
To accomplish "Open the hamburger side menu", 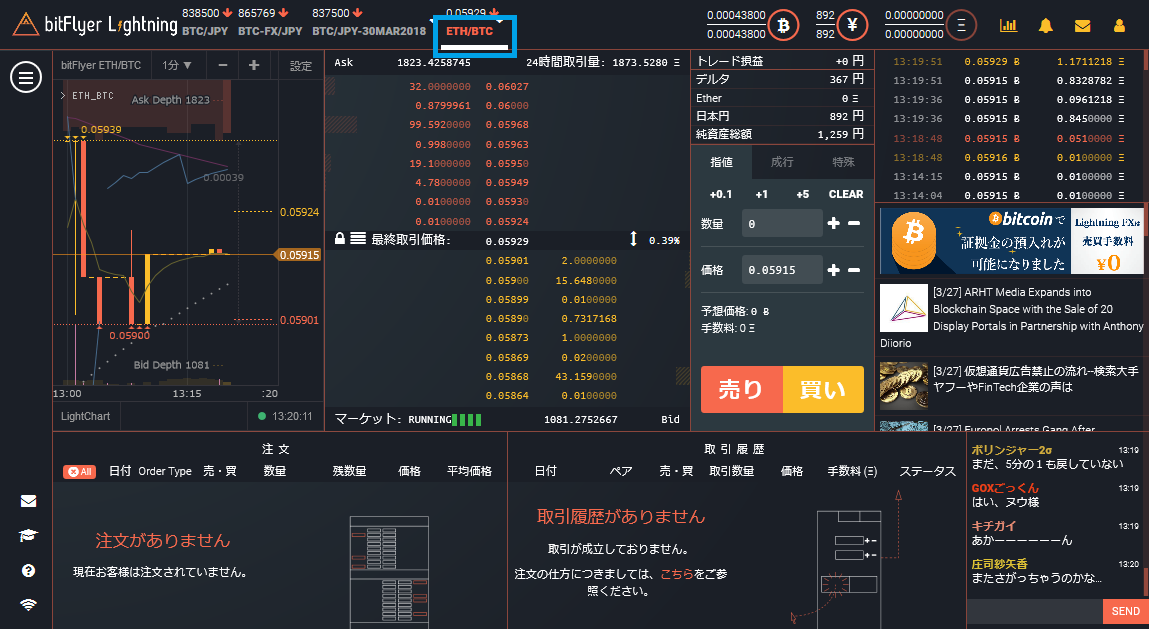I will pos(26,77).
